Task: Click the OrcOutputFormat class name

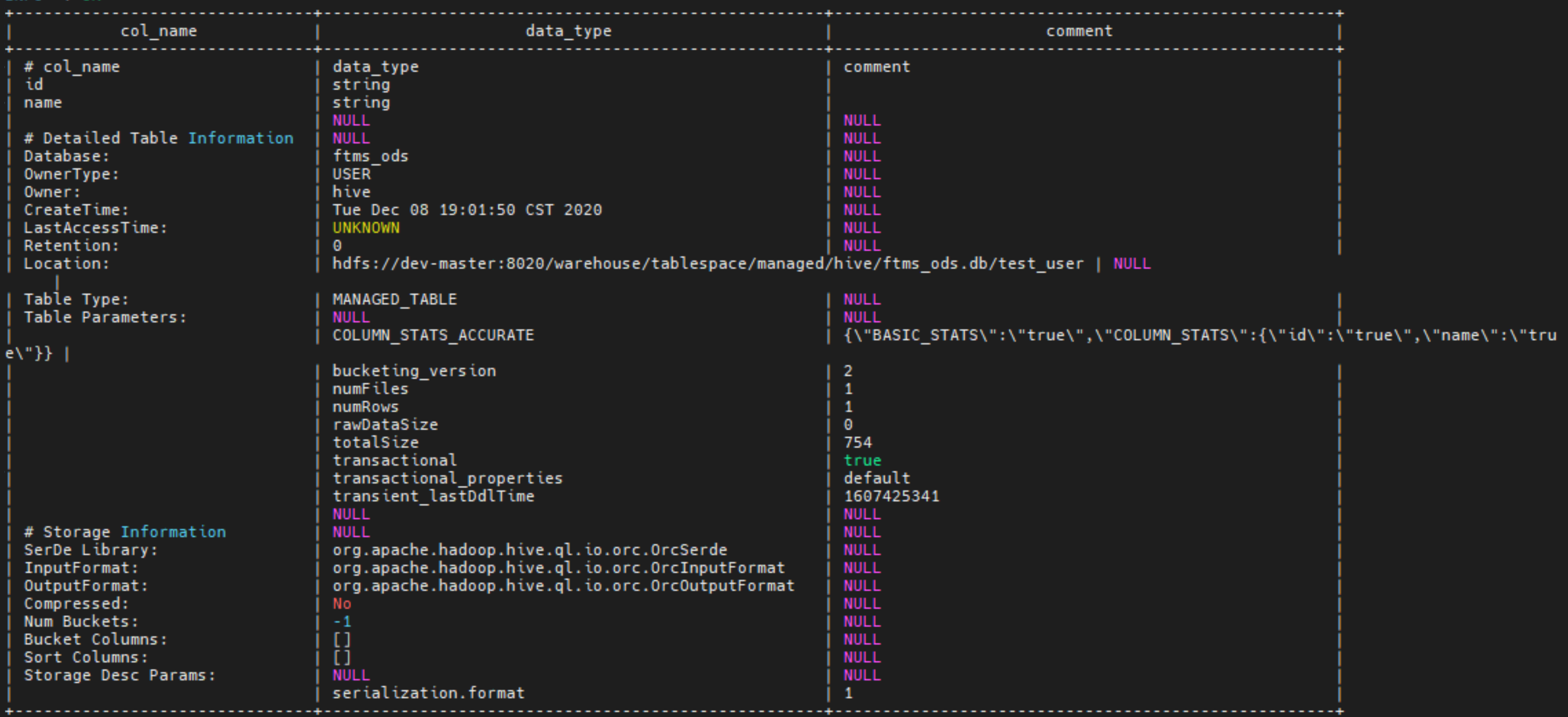Action: 563,585
